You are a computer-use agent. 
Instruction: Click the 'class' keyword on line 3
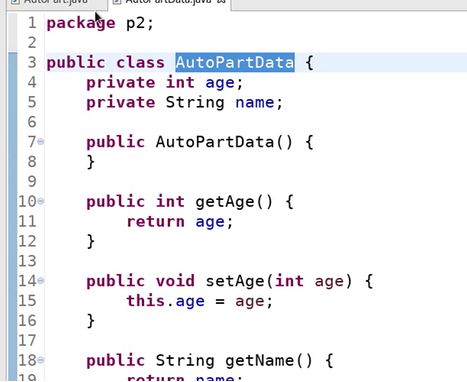140,62
